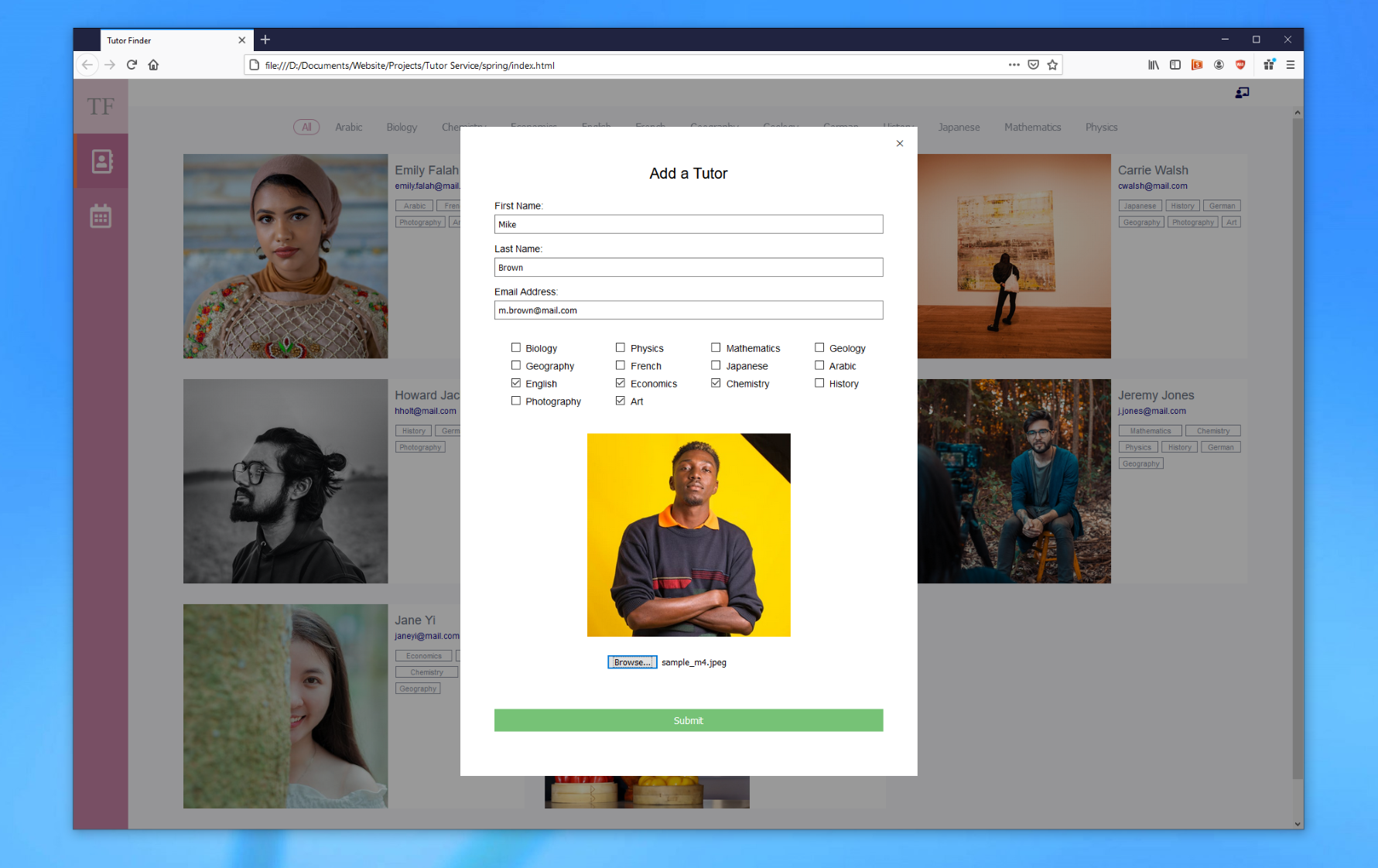This screenshot has width=1378, height=868.
Task: Open the calendar sidebar icon
Action: [x=101, y=216]
